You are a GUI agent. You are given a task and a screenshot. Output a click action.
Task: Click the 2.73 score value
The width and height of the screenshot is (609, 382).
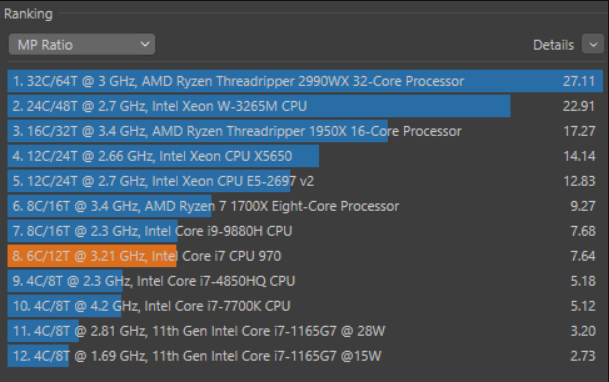583,356
